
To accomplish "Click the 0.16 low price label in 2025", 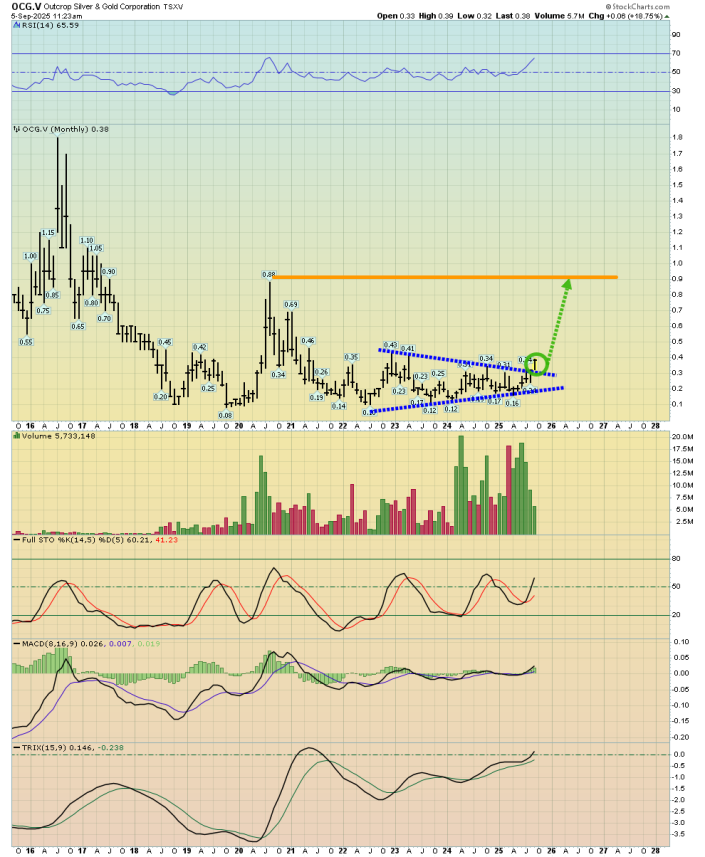I will [x=512, y=403].
